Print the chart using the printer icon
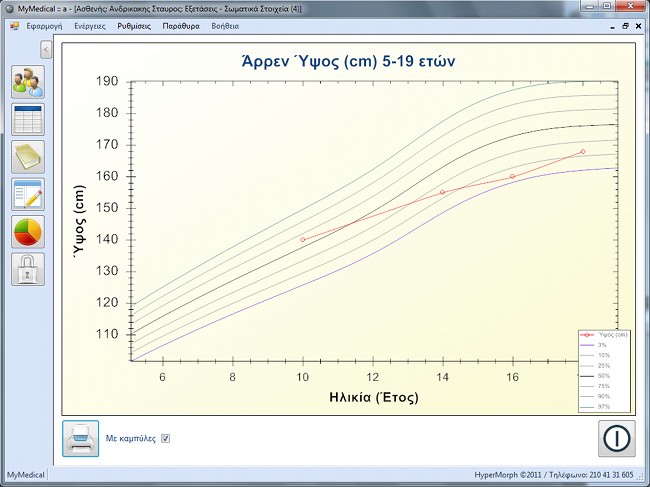The image size is (650, 487). point(80,438)
